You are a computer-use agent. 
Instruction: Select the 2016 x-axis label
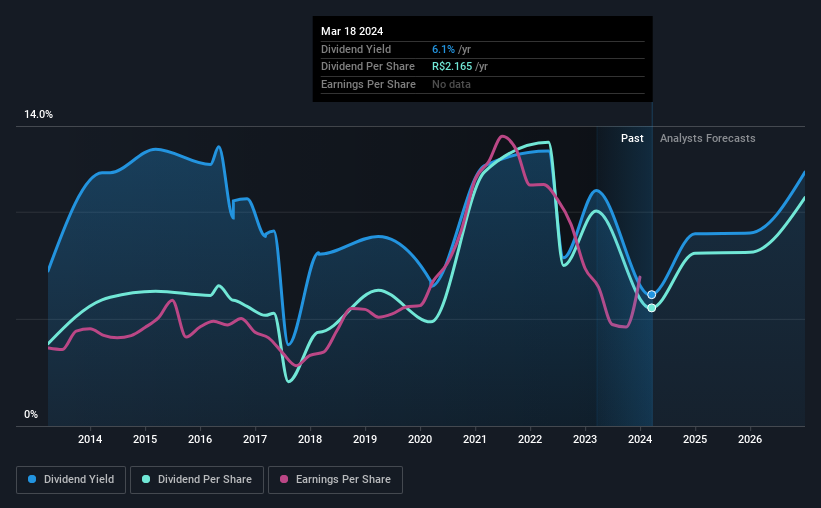[x=200, y=439]
